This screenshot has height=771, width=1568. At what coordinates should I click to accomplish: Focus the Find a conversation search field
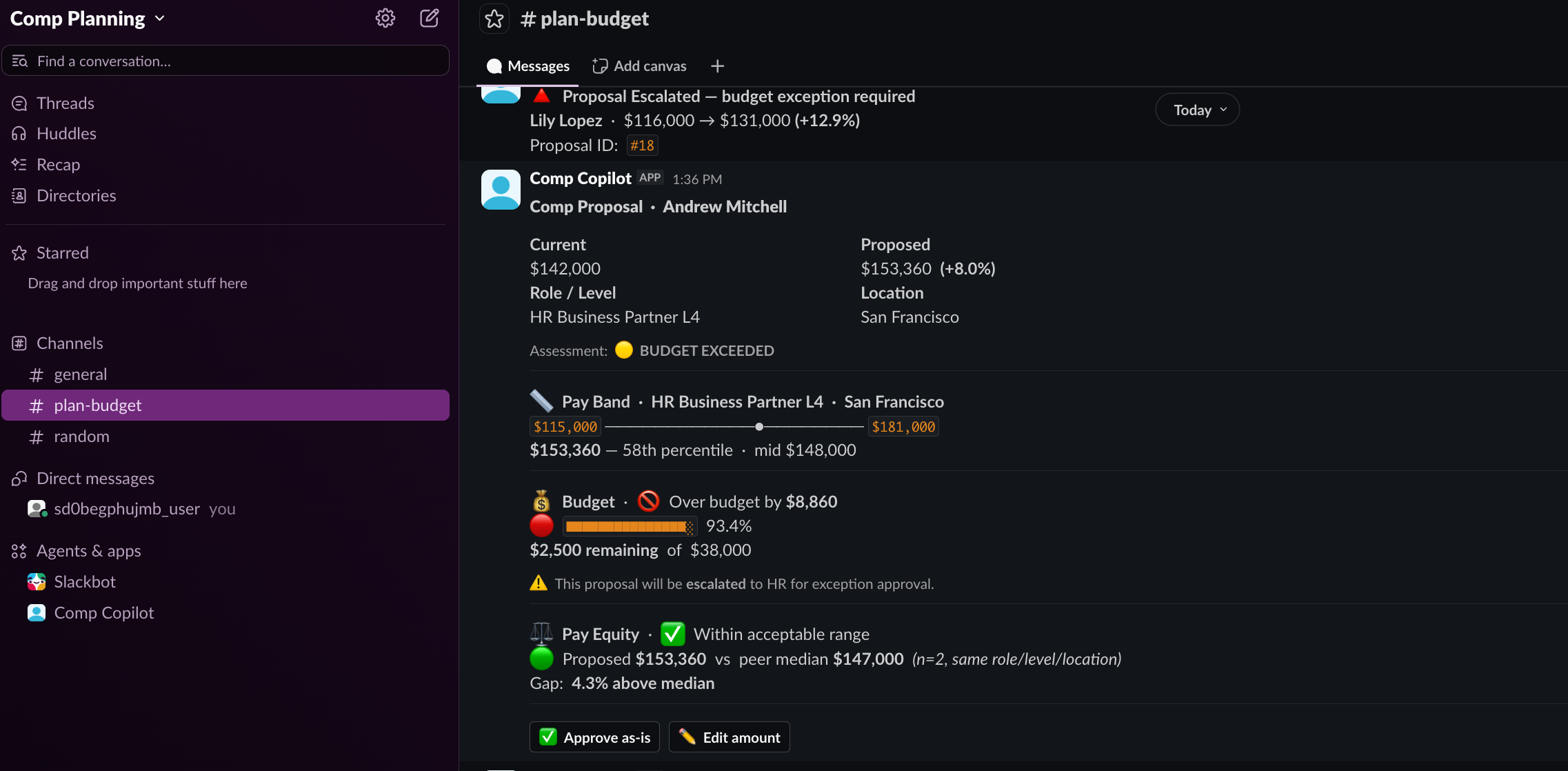225,61
